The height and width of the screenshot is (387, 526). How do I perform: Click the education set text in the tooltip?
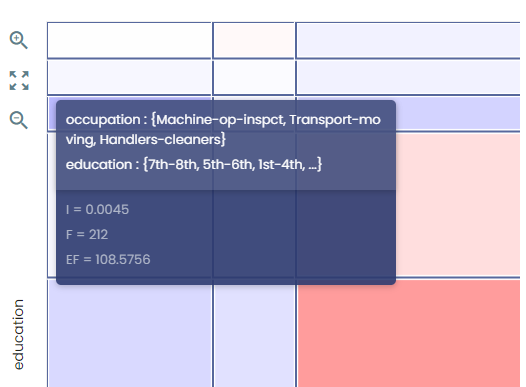(194, 164)
